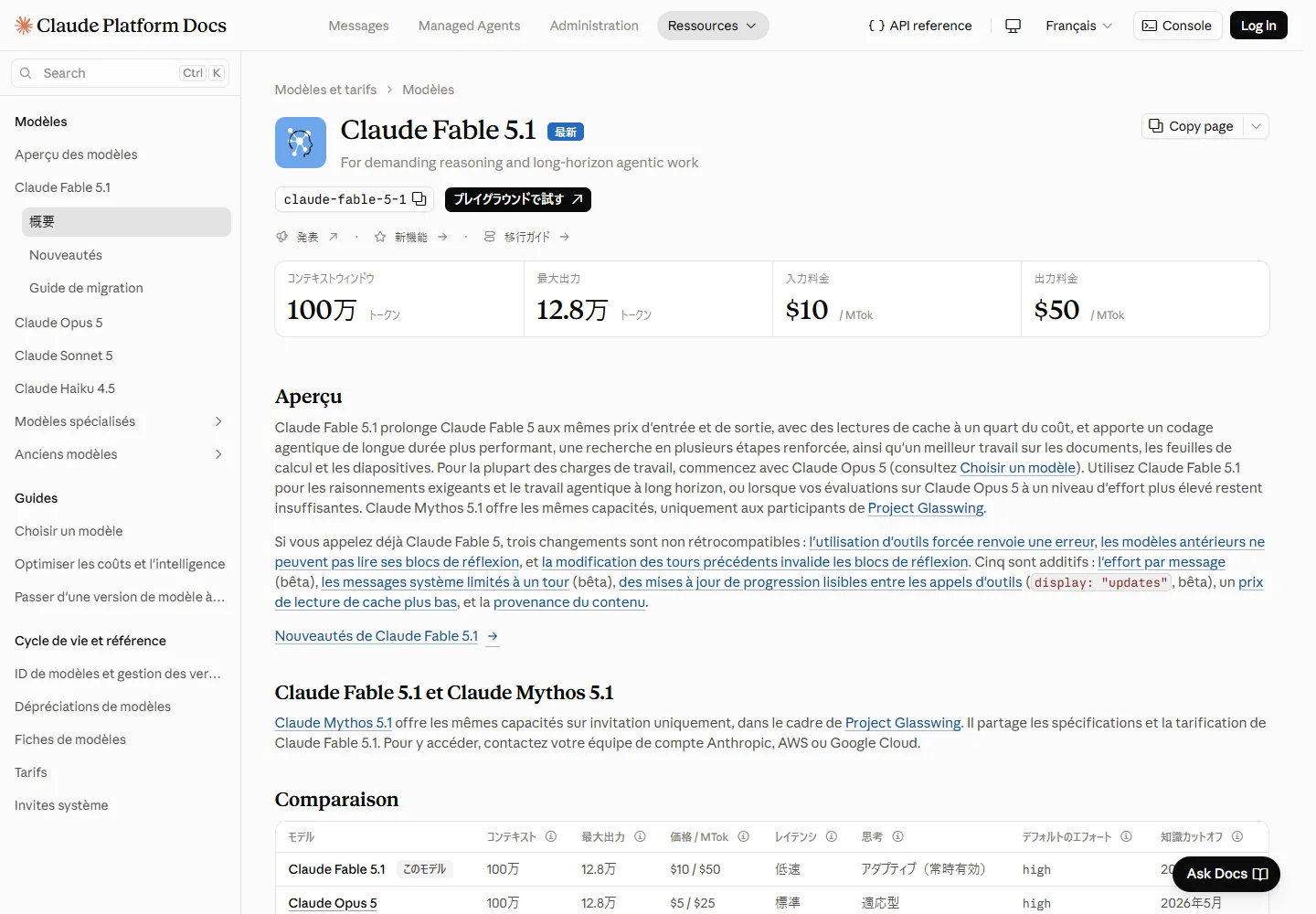Open Dépréciations de modèles
Screen dimensions: 1316x914
tap(92, 707)
